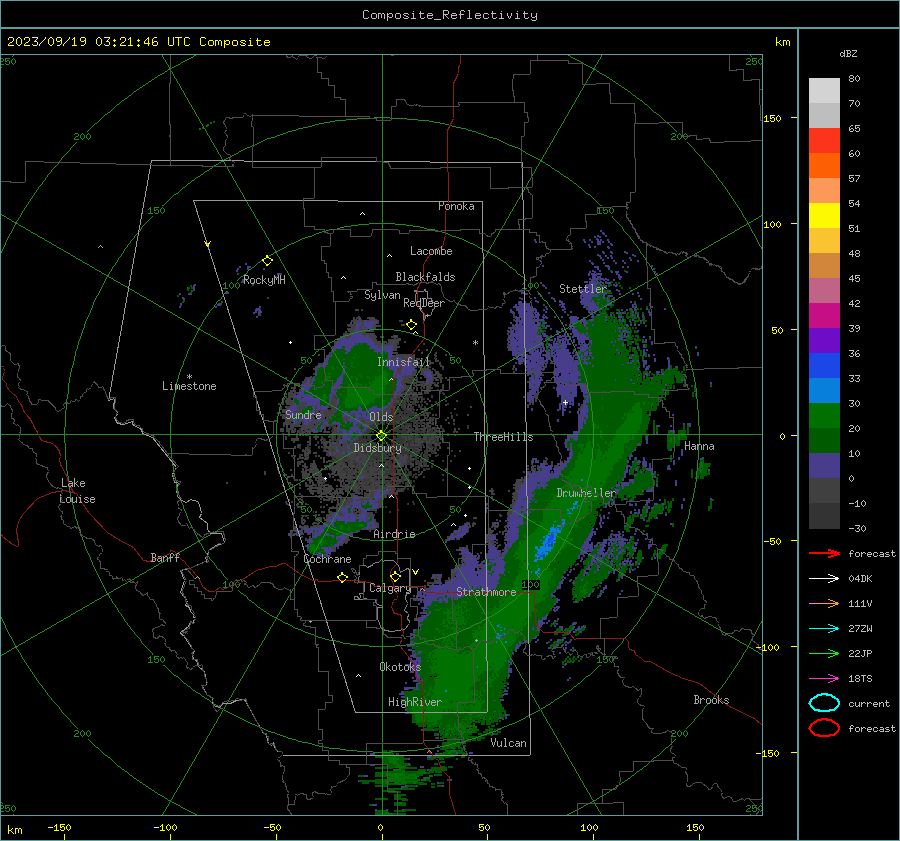Click the Airdrie label

point(394,534)
